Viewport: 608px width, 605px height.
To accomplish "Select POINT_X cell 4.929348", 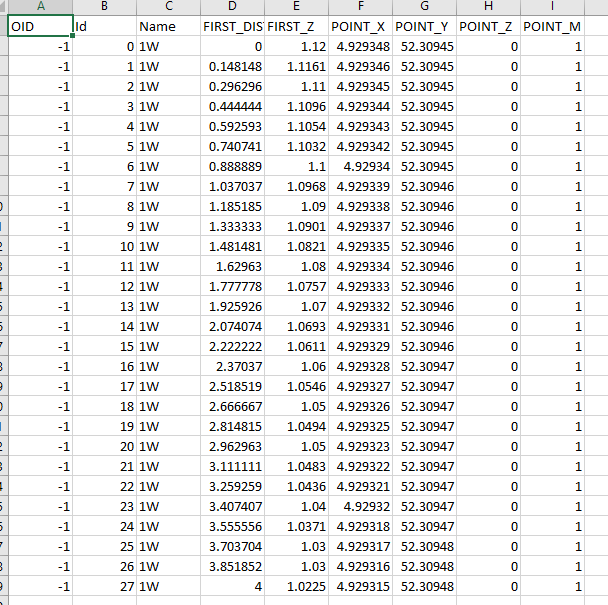I will pos(361,46).
